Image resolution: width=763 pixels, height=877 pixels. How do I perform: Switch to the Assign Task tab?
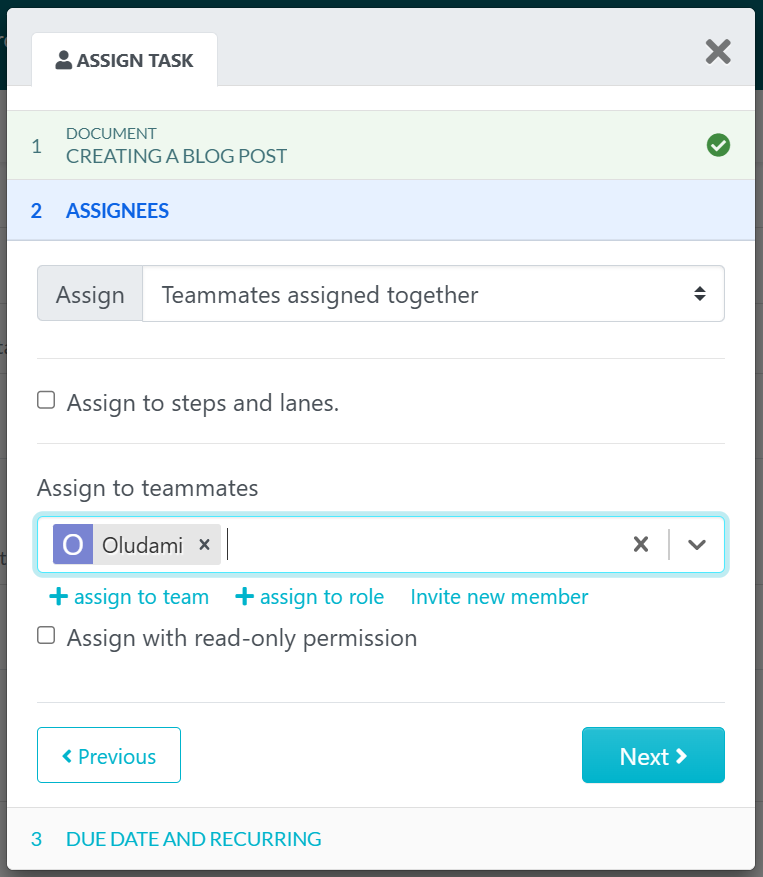click(124, 60)
